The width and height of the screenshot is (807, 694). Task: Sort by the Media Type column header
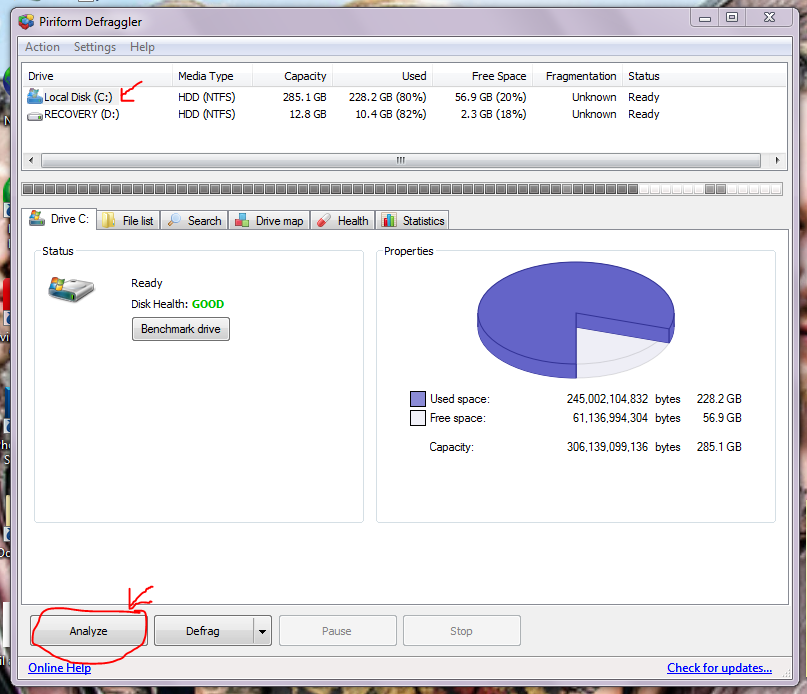pyautogui.click(x=212, y=76)
